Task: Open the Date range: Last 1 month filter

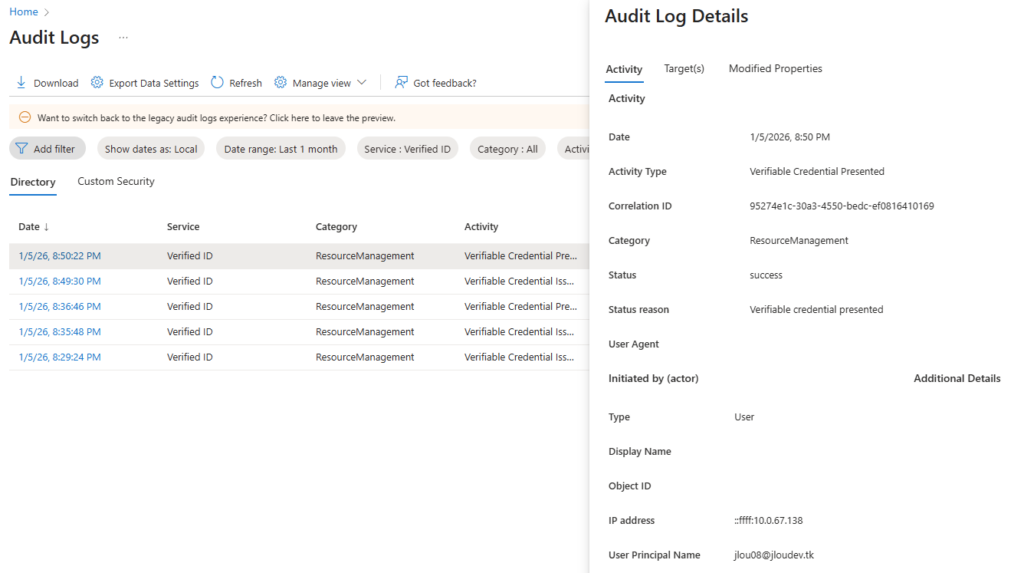Action: (280, 149)
